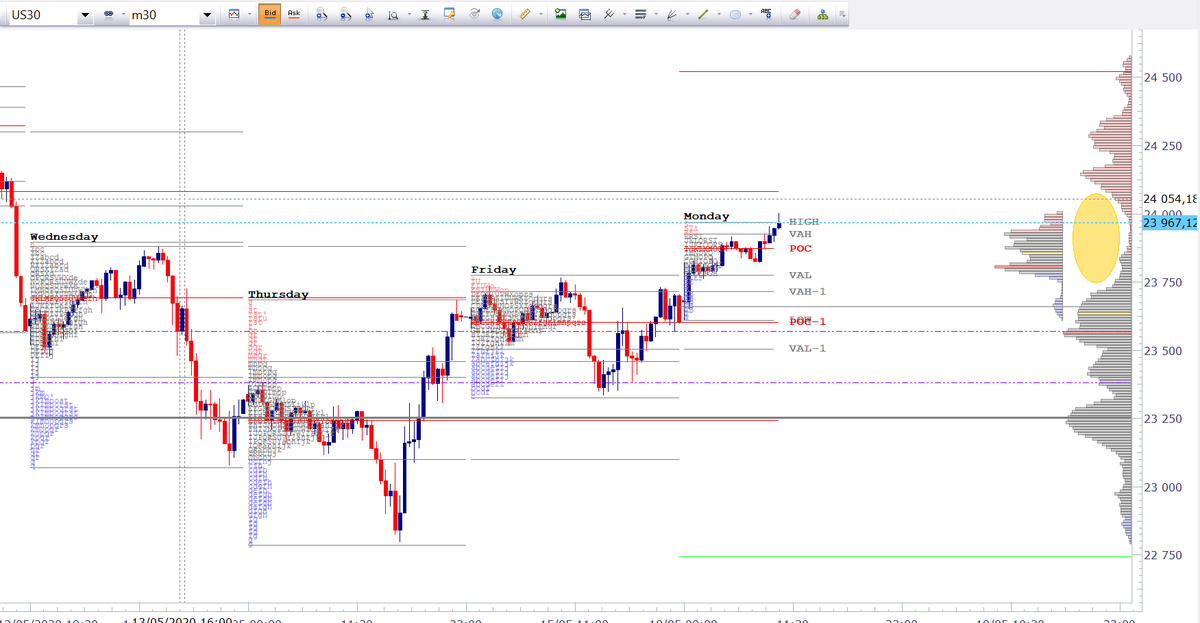The width and height of the screenshot is (1200, 623).
Task: Click the toolbar overflow arrow
Action: (842, 15)
